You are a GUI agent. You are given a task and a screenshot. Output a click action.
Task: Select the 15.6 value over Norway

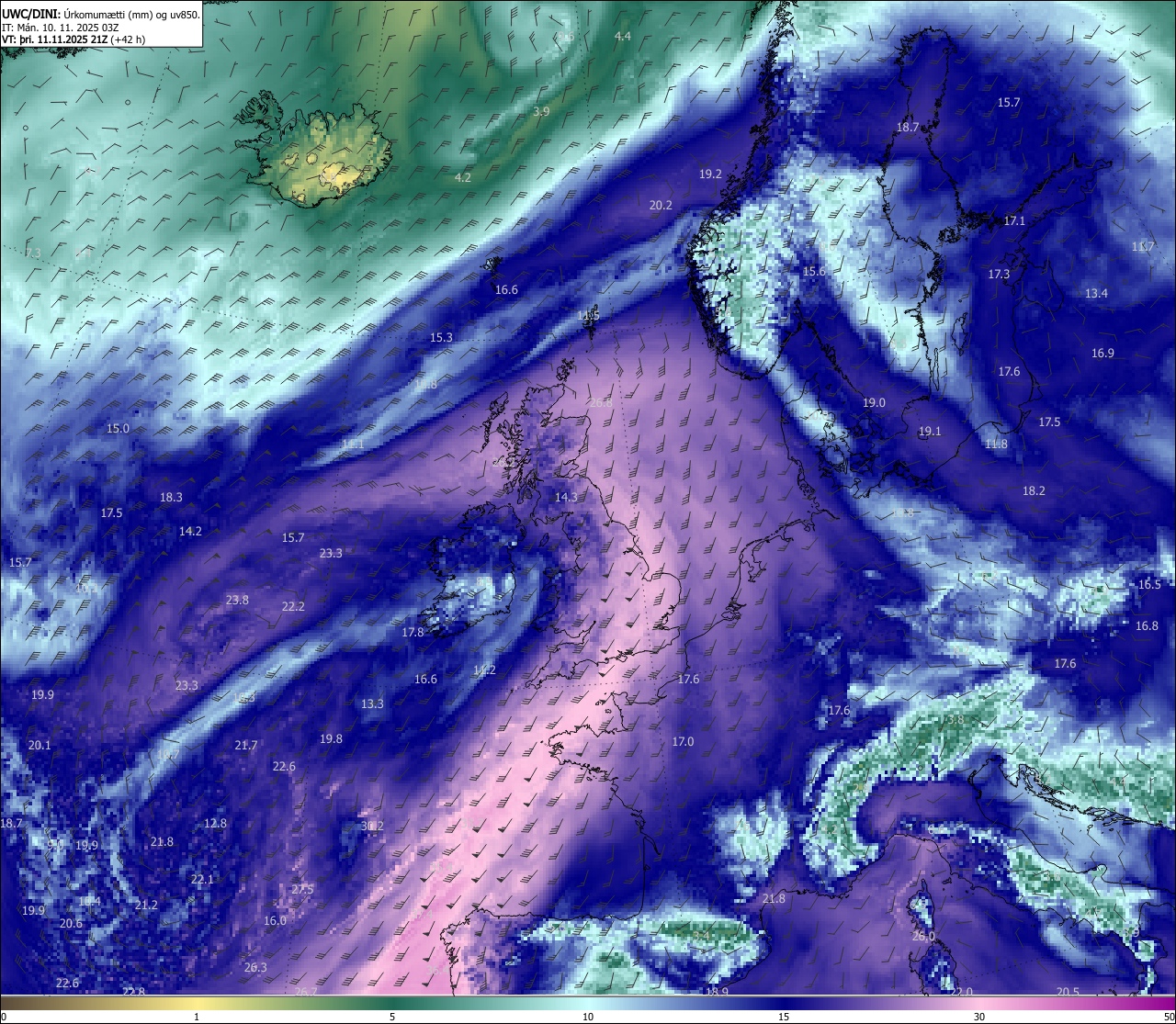click(x=814, y=271)
